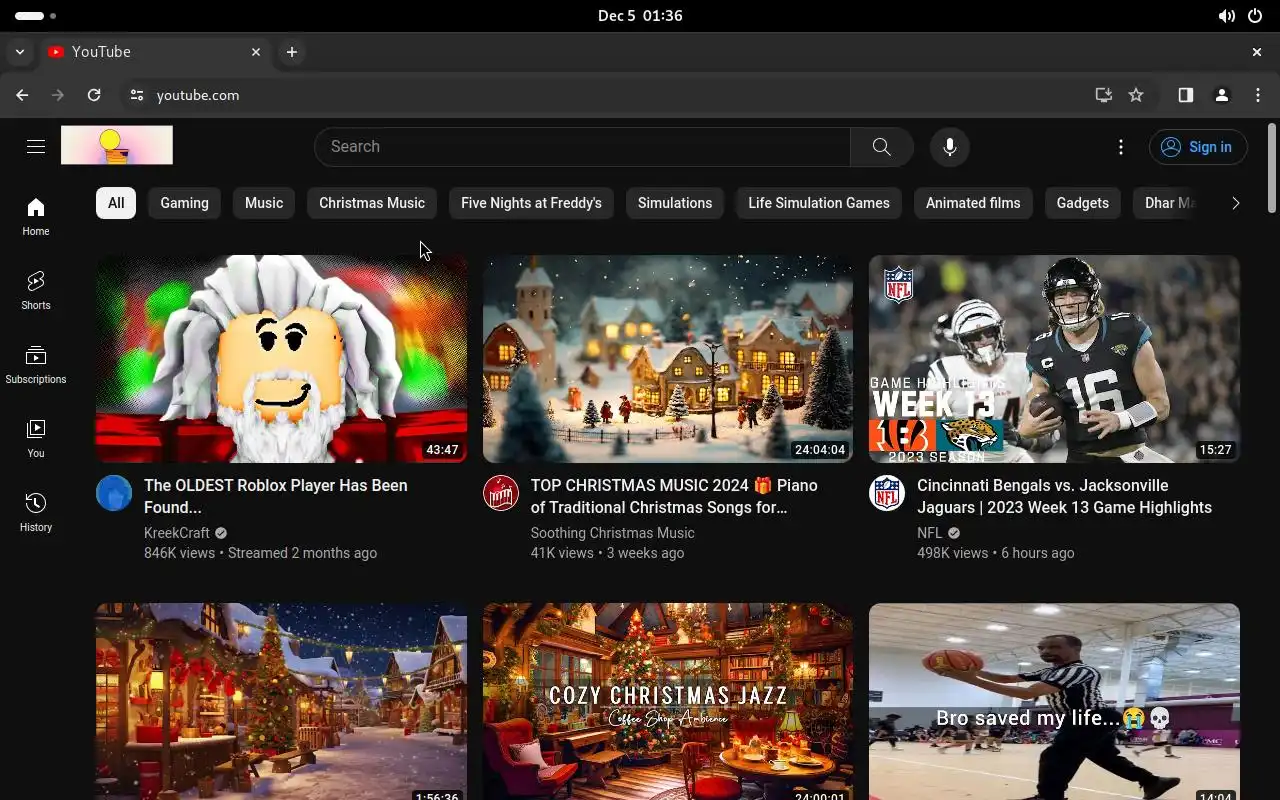This screenshot has width=1280, height=800.
Task: Open the clock Dec 5 01:36
Action: point(640,16)
